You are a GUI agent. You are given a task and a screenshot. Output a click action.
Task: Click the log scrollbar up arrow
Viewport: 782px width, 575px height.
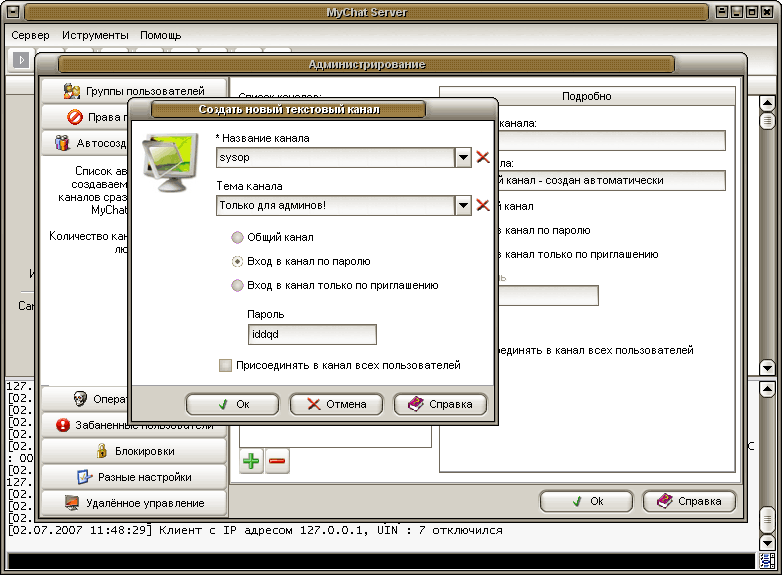click(767, 388)
